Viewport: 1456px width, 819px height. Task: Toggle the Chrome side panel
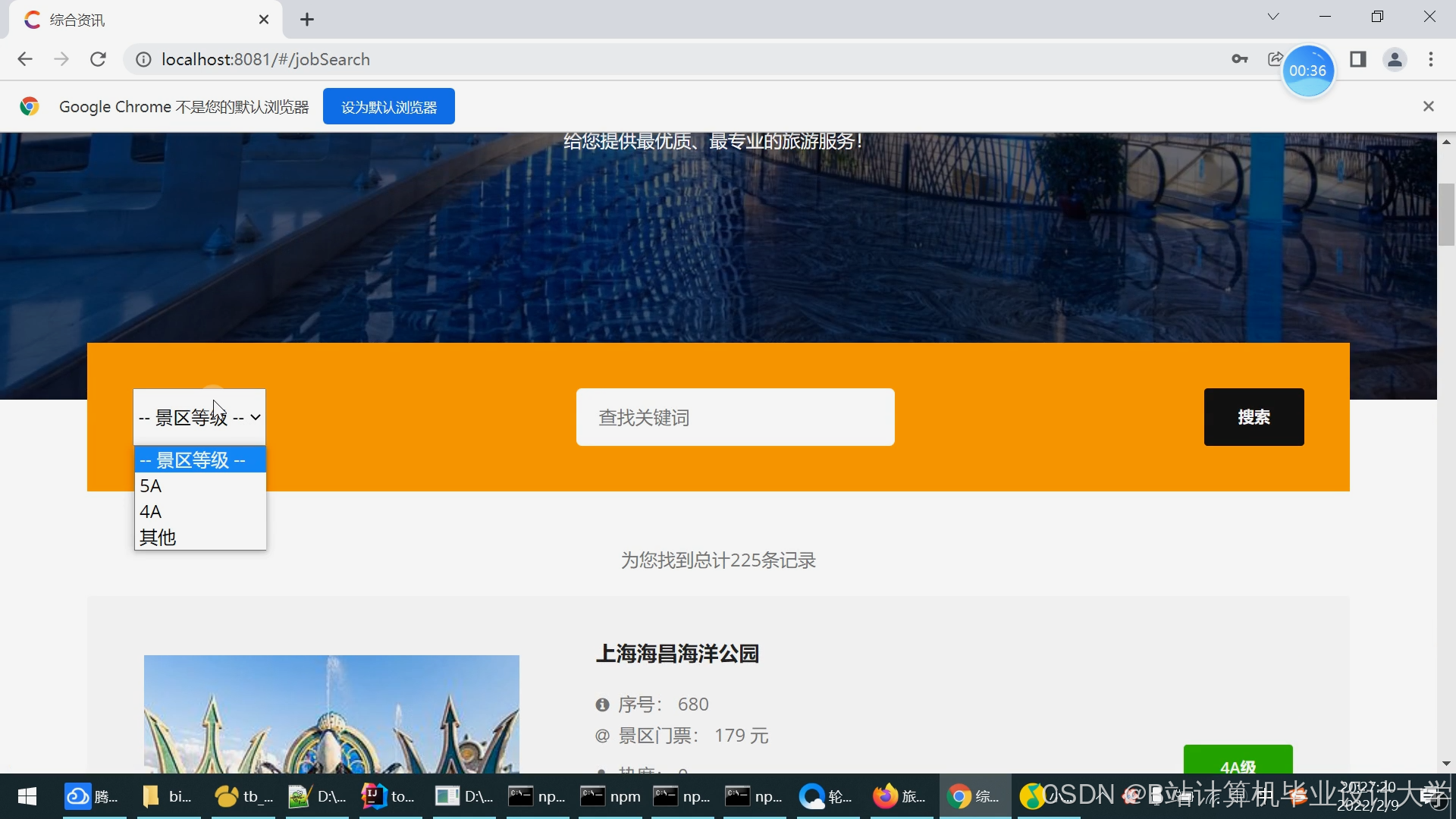click(x=1357, y=59)
